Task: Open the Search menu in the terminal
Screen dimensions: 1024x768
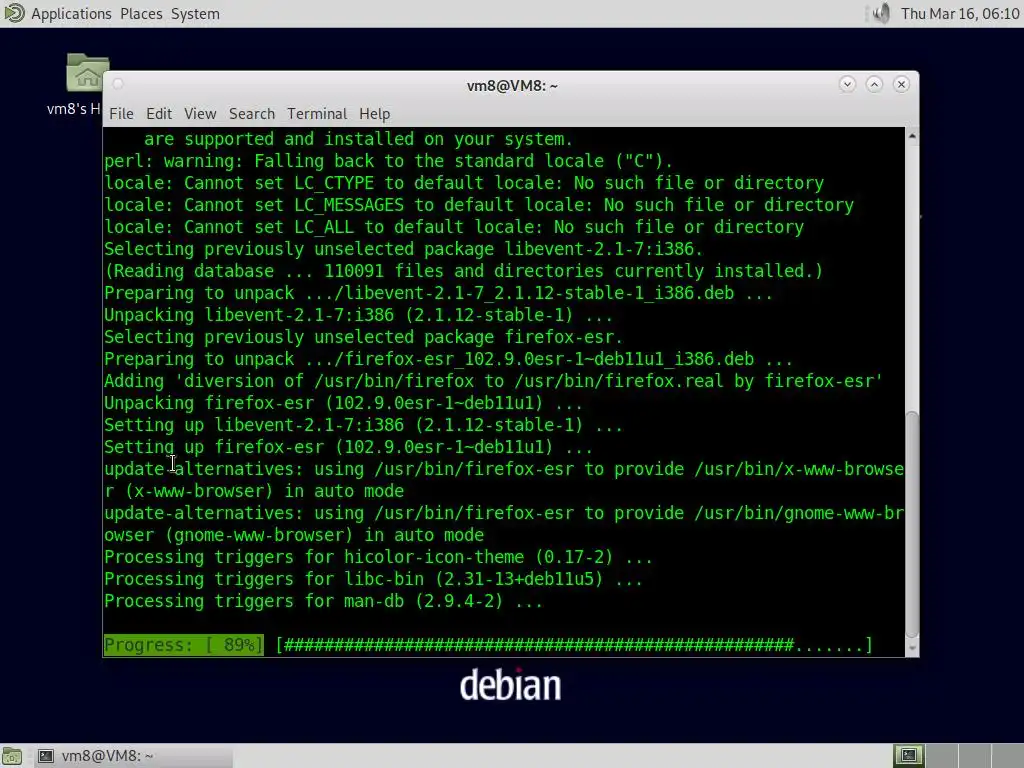Action: click(251, 114)
